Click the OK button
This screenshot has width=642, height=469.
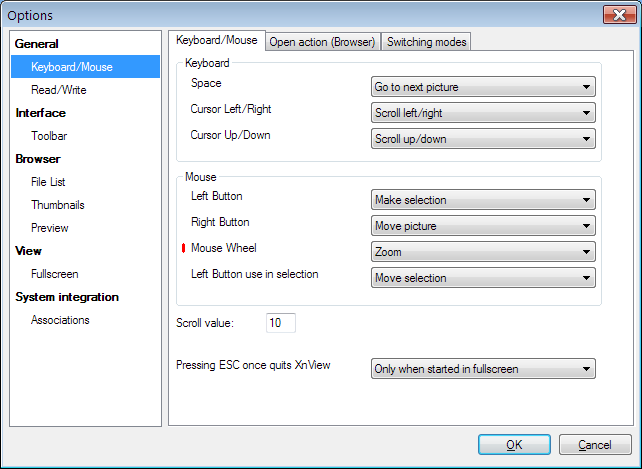point(514,445)
